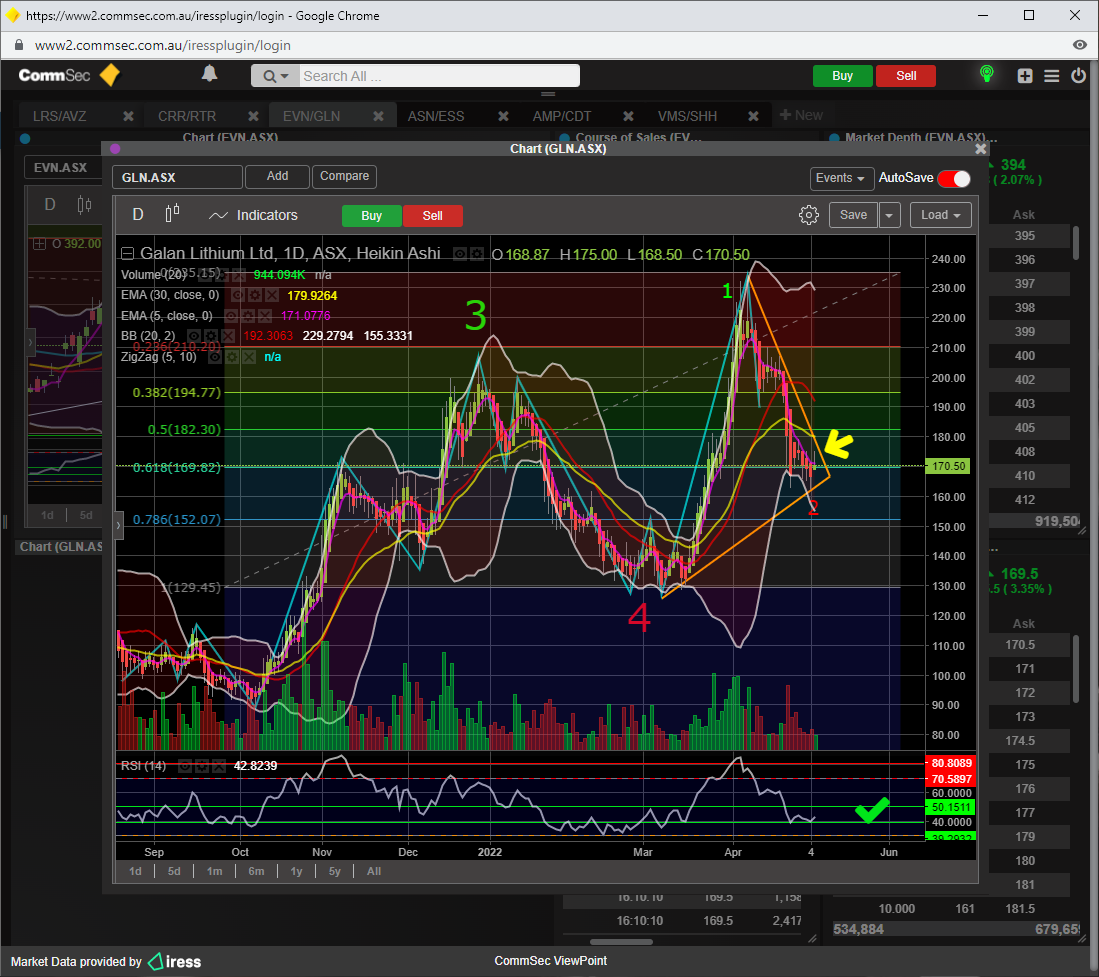The image size is (1099, 977).
Task: Switch to the AMP/CDT tab
Action: coord(562,116)
